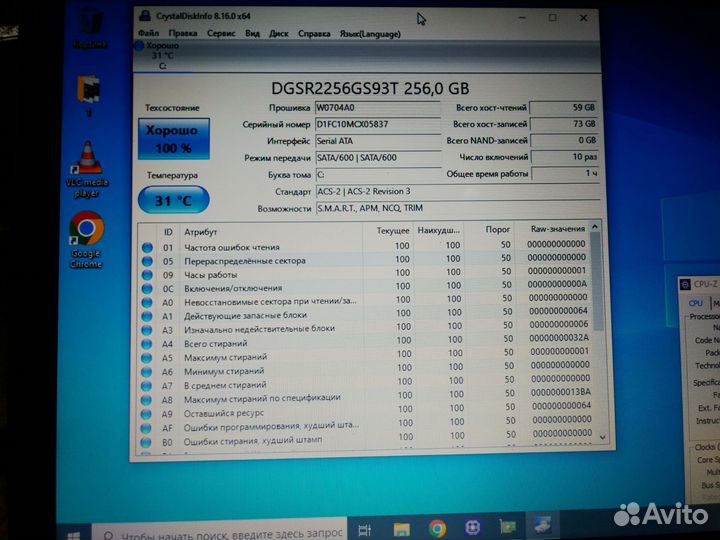
Task: Click status circle for A5 Максимум стираний
Action: tap(146, 358)
